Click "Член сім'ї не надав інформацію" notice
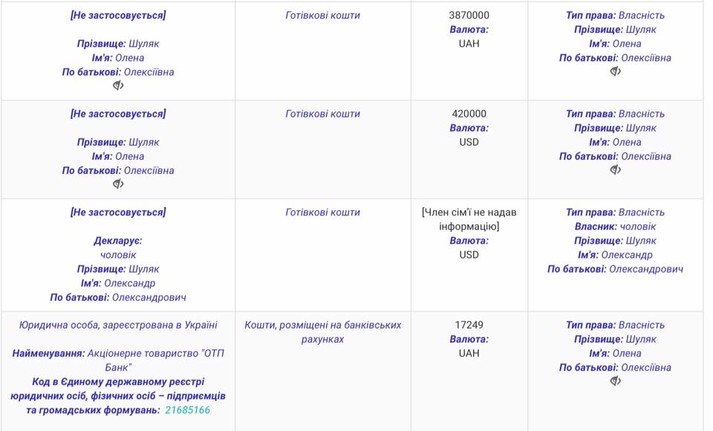This screenshot has width=713, height=431. (x=468, y=219)
